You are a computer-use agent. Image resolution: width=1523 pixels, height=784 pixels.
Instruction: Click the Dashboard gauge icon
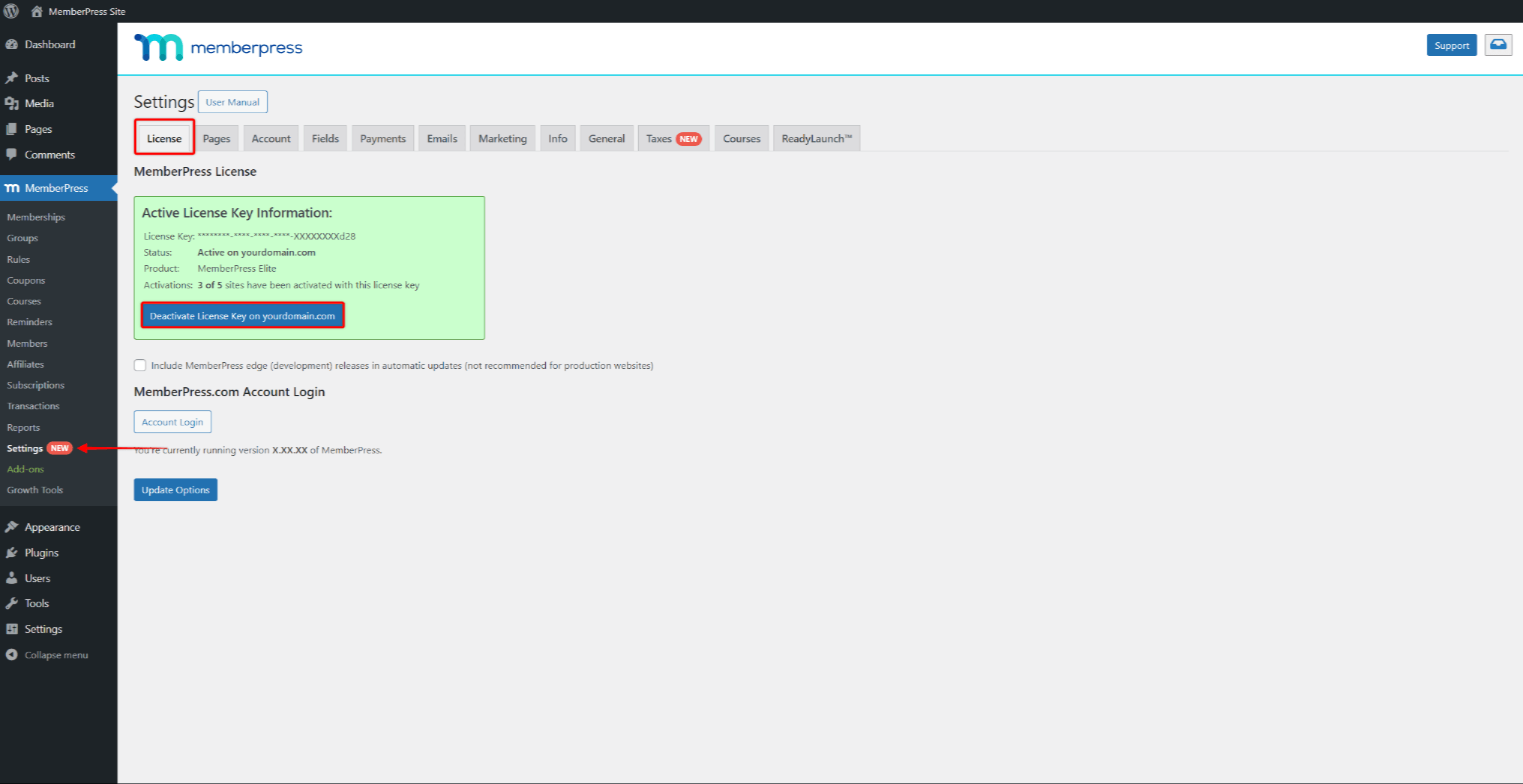[x=11, y=45]
